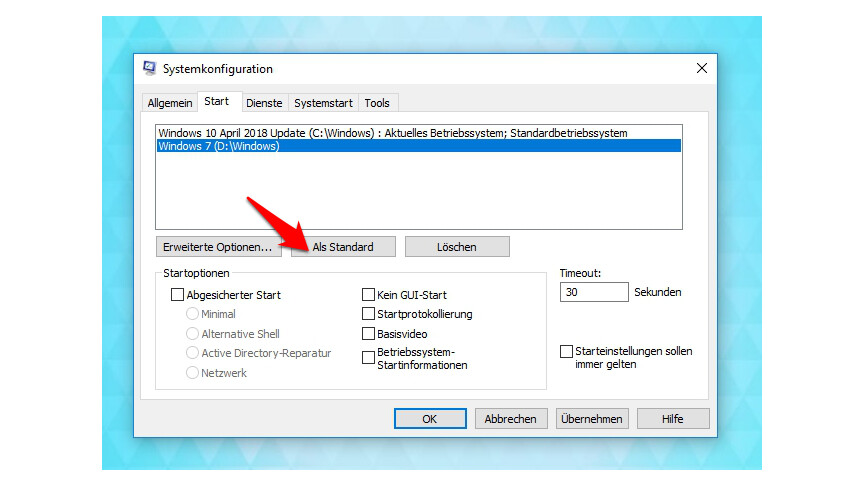The height and width of the screenshot is (486, 864).
Task: Switch to the Allgemein tab
Action: 170,103
